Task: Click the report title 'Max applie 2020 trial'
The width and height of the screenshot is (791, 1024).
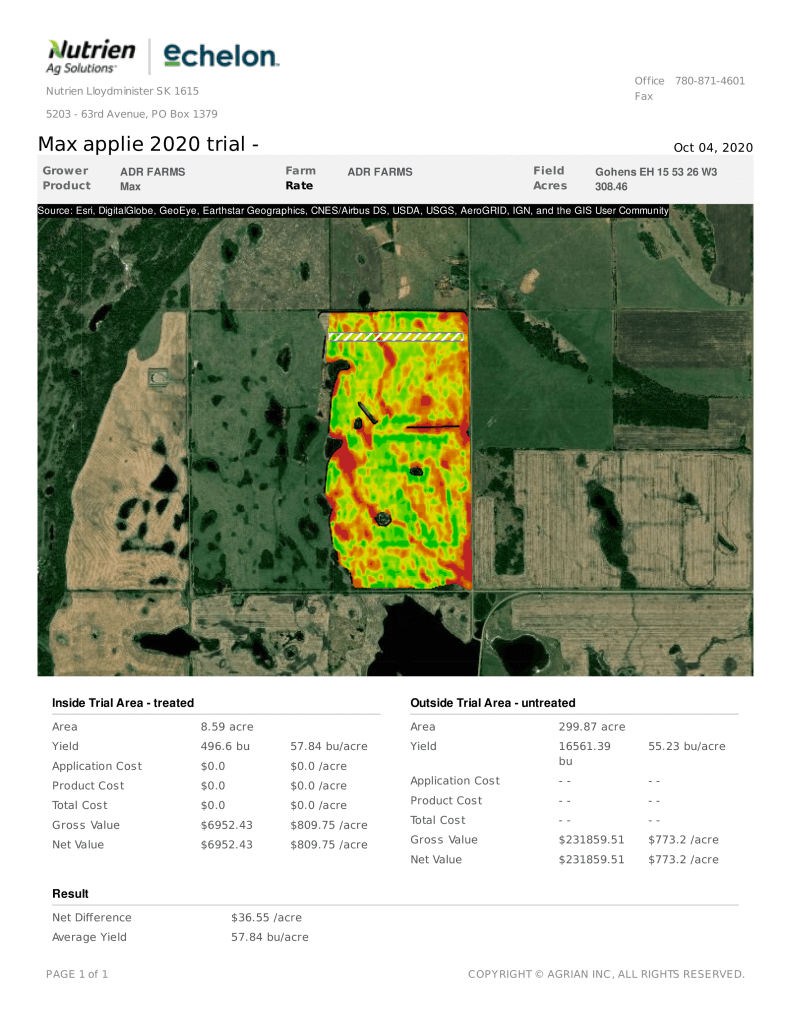Action: pyautogui.click(x=148, y=144)
